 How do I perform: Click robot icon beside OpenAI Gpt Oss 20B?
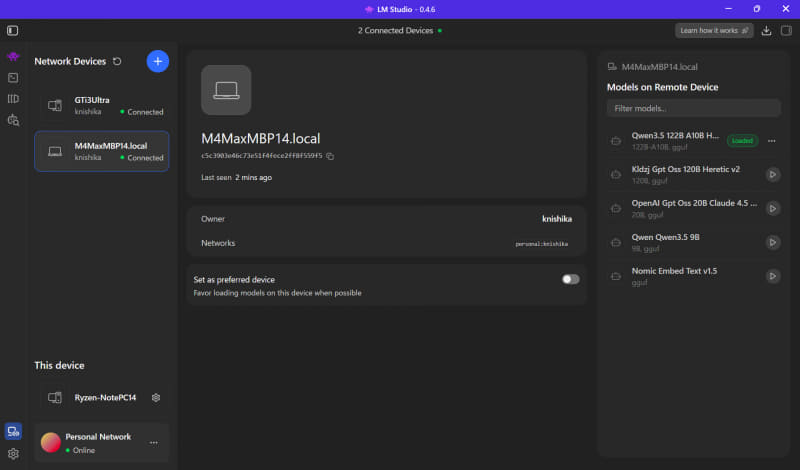click(616, 208)
